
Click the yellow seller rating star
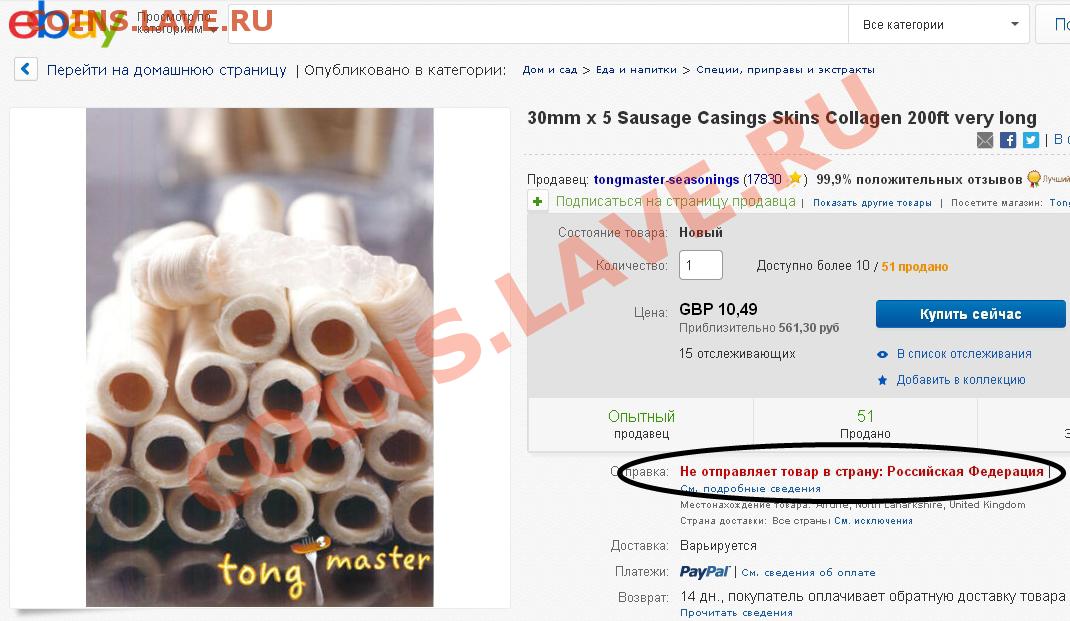coord(794,179)
